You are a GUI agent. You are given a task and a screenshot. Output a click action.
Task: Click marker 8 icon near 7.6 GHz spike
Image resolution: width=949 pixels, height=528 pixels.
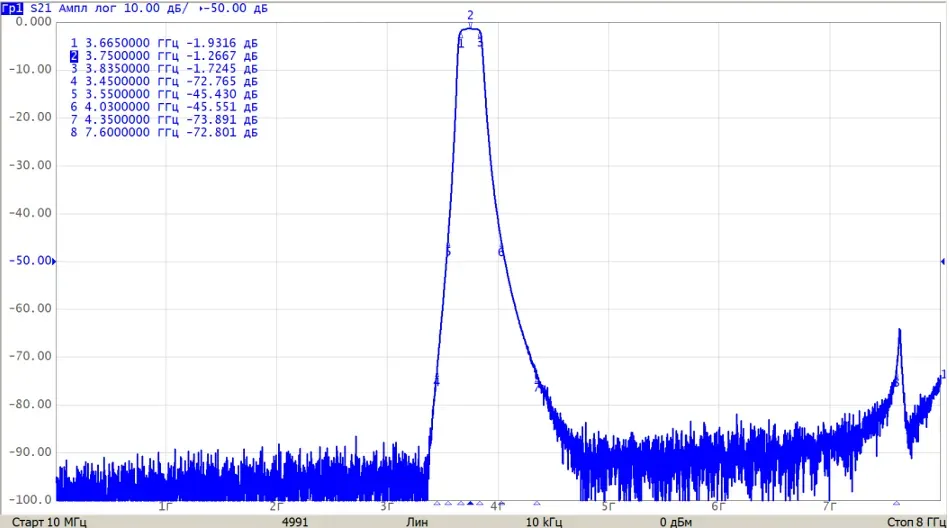point(896,383)
